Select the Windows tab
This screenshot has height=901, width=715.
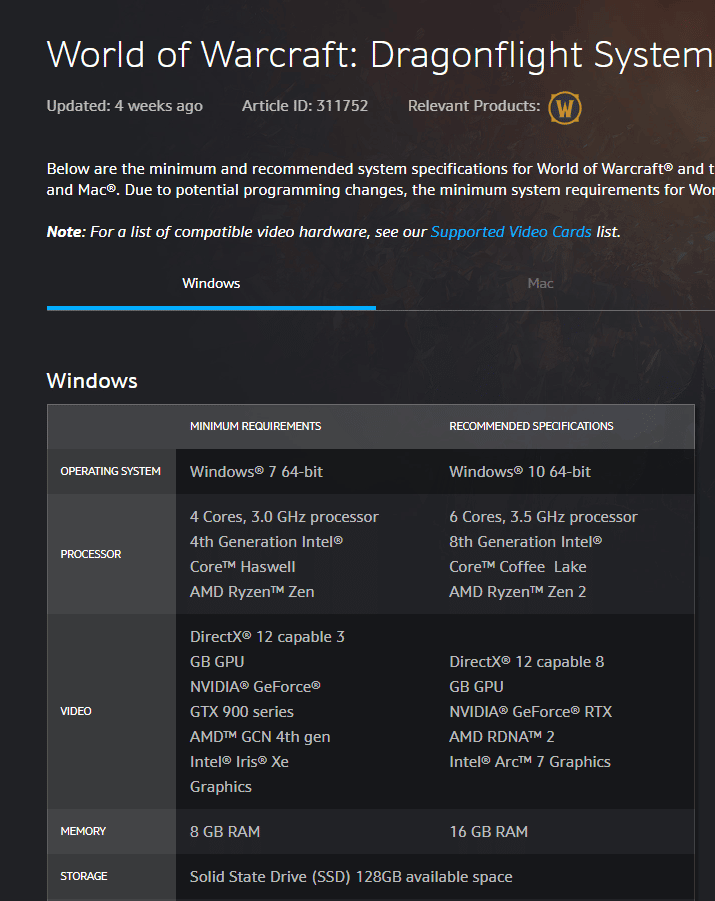(211, 283)
